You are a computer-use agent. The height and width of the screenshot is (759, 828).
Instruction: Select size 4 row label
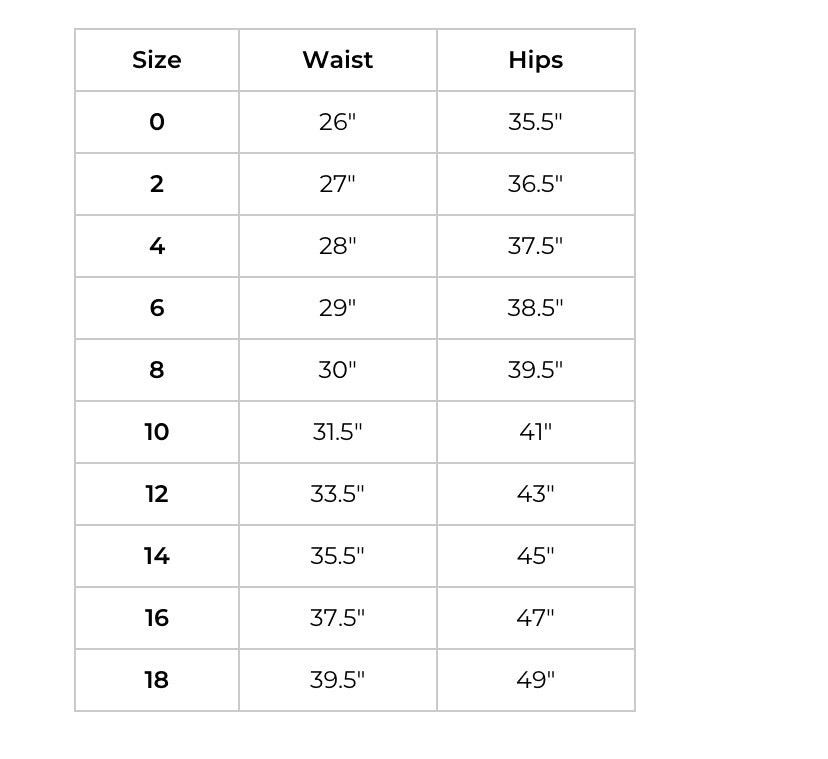coord(157,246)
